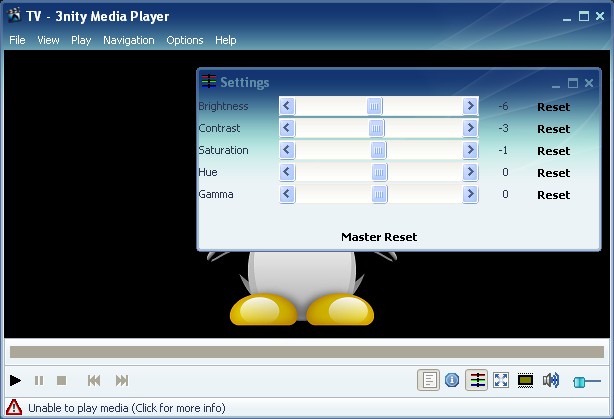The width and height of the screenshot is (614, 419).
Task: Toggle the video settings equalizer icon
Action: click(477, 380)
